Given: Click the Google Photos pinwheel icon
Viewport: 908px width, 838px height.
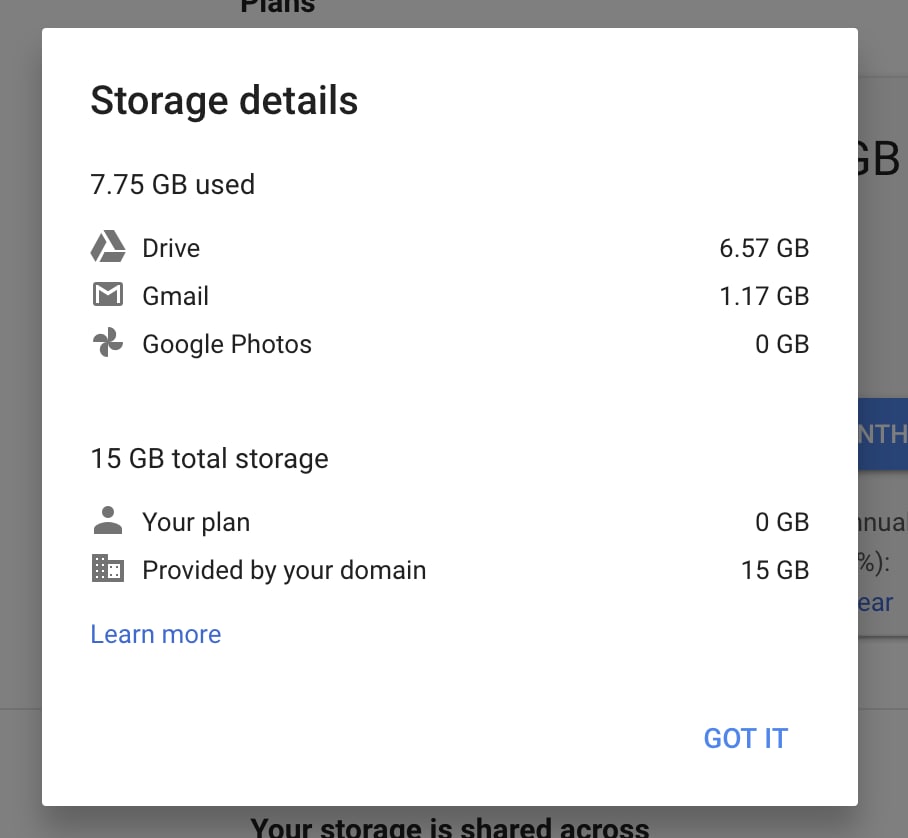Looking at the screenshot, I should pos(108,343).
